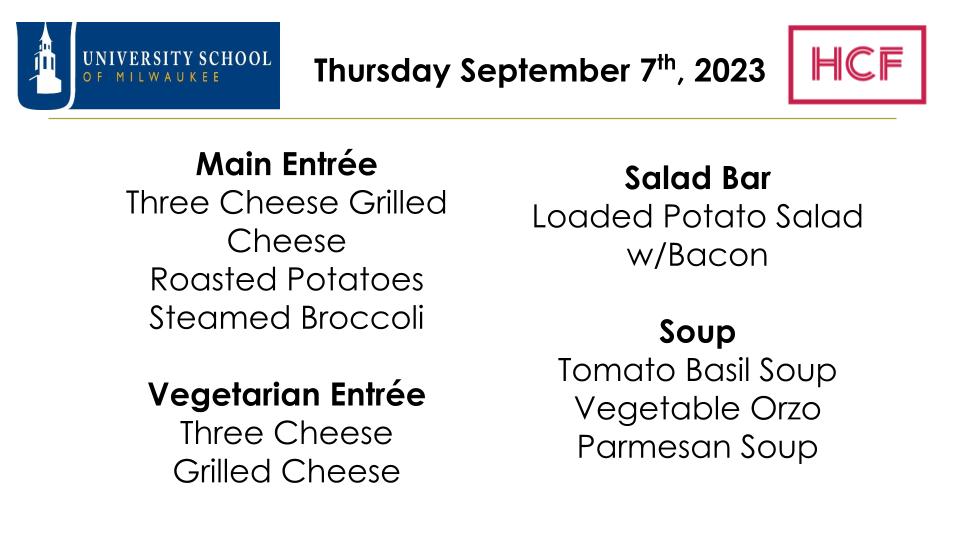960x540 pixels.
Task: Select Three Cheese Grilled text under Main Entrée
Action: click(287, 203)
